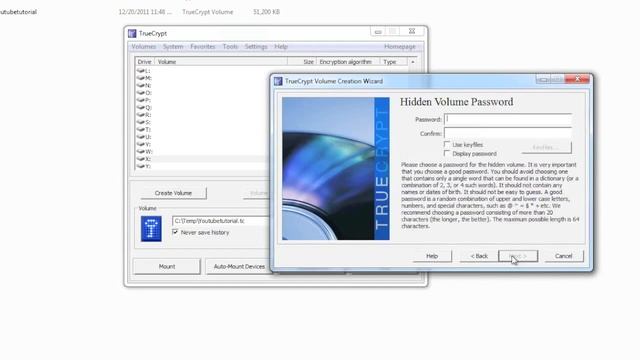Click the wizard Help button
Screen dimensions: 640x360
[x=432, y=256]
